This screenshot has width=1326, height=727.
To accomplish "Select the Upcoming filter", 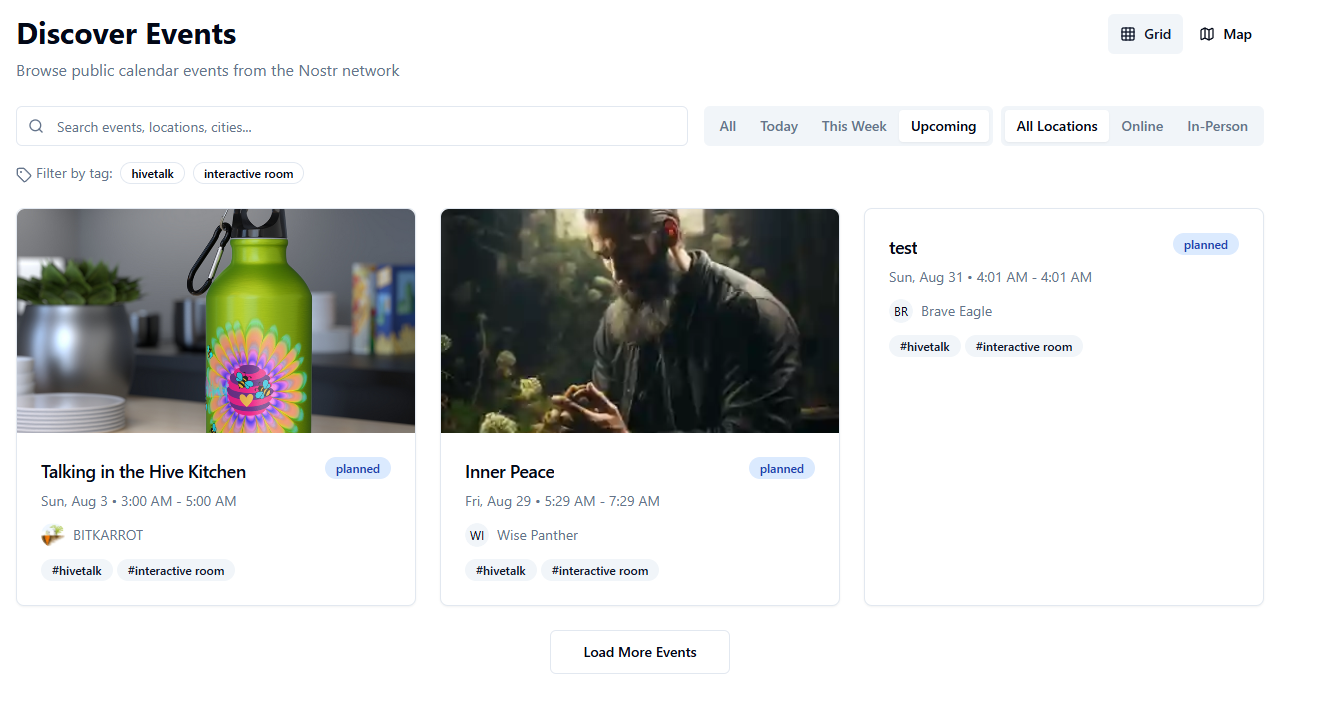I will [x=943, y=126].
